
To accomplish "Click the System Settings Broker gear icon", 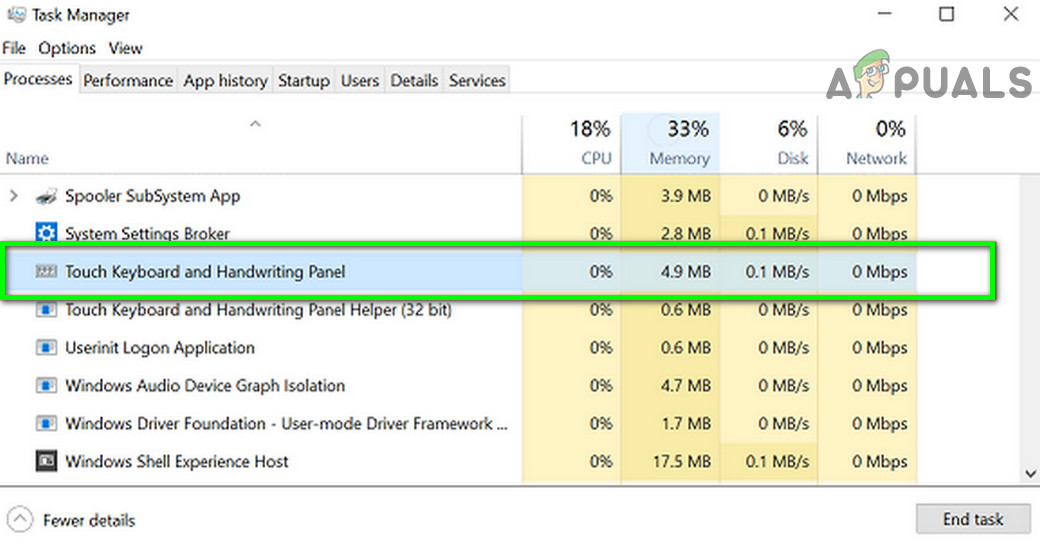I will tap(46, 234).
